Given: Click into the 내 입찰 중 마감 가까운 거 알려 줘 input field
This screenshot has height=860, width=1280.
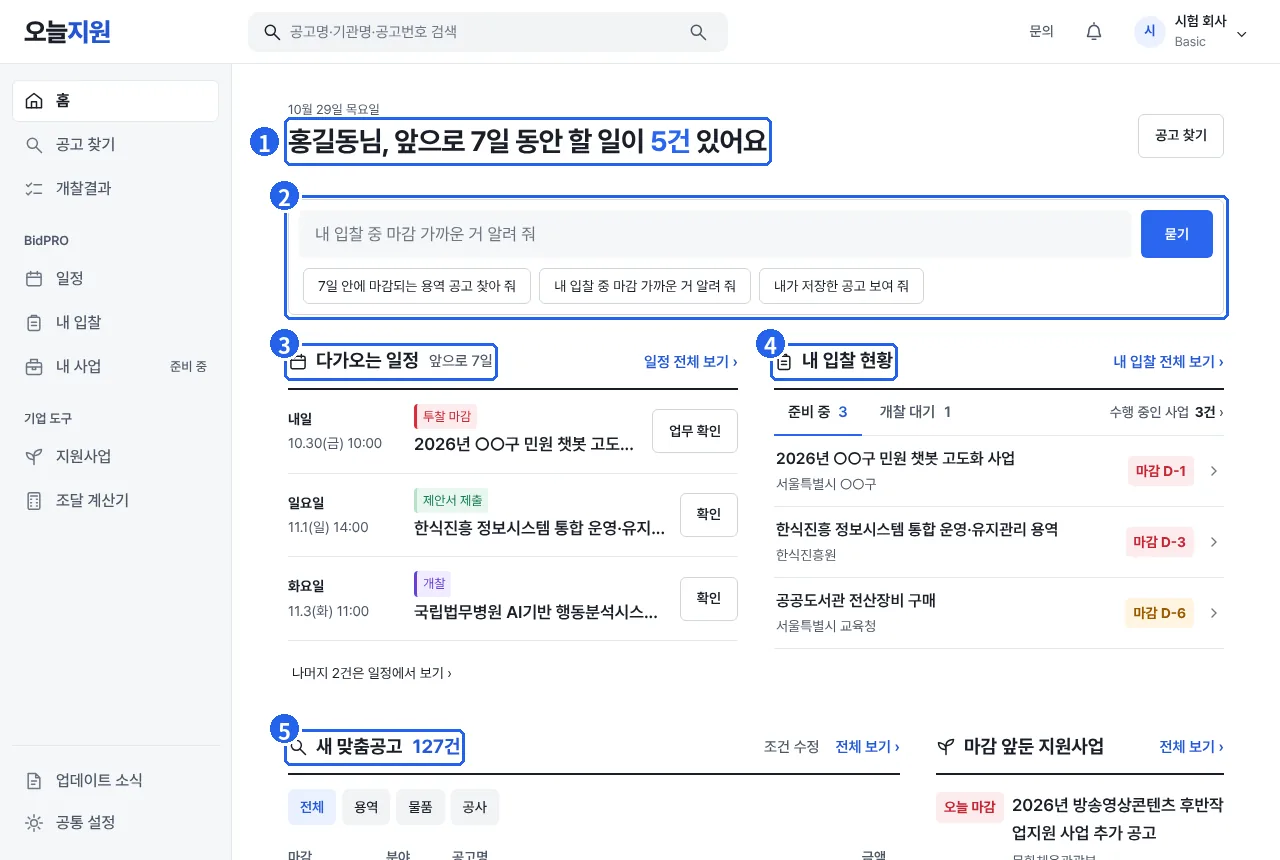Looking at the screenshot, I should 715,234.
